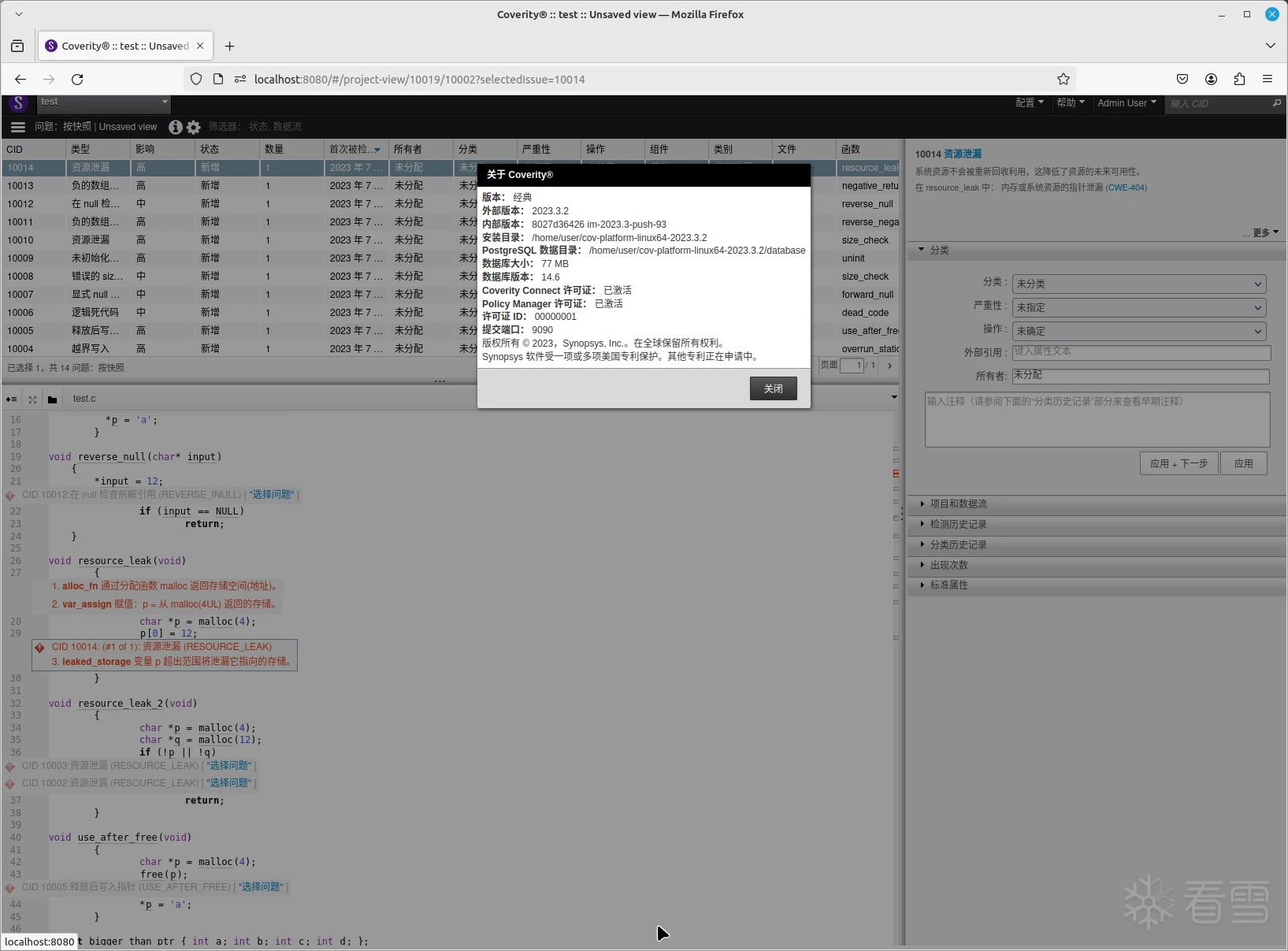Click the CID search magnifier icon
Viewport: 1288px width, 951px height.
click(1277, 103)
